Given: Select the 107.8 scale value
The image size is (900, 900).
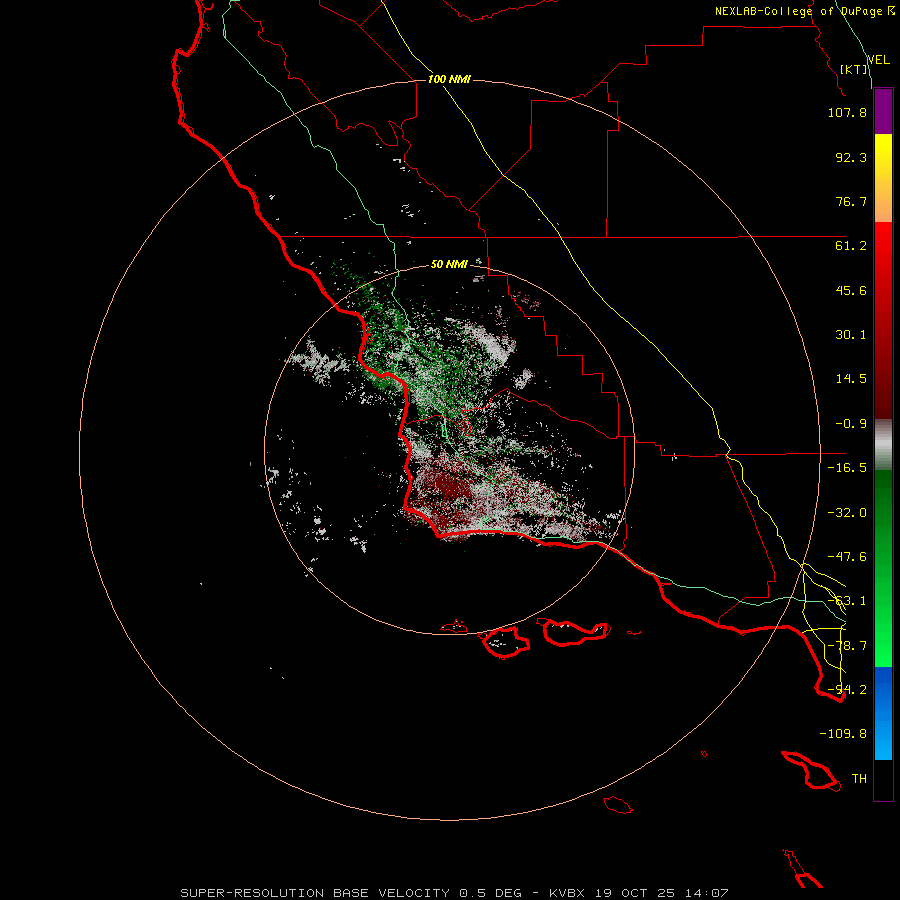Looking at the screenshot, I should 847,112.
